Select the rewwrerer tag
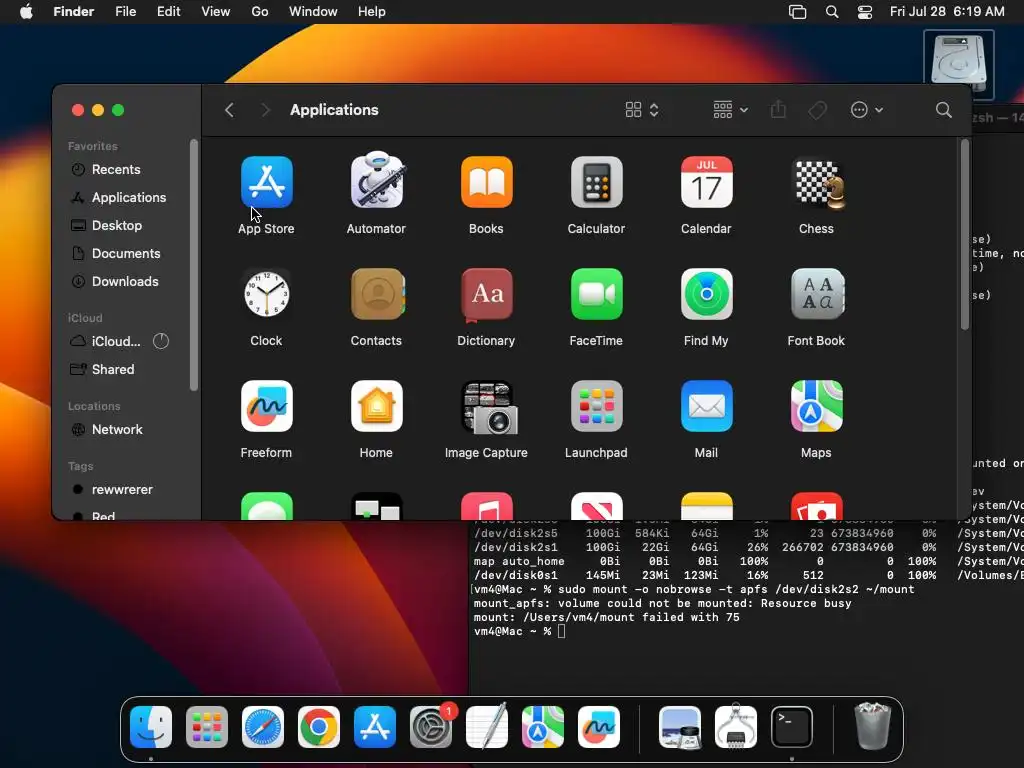1024x768 pixels. pos(124,489)
